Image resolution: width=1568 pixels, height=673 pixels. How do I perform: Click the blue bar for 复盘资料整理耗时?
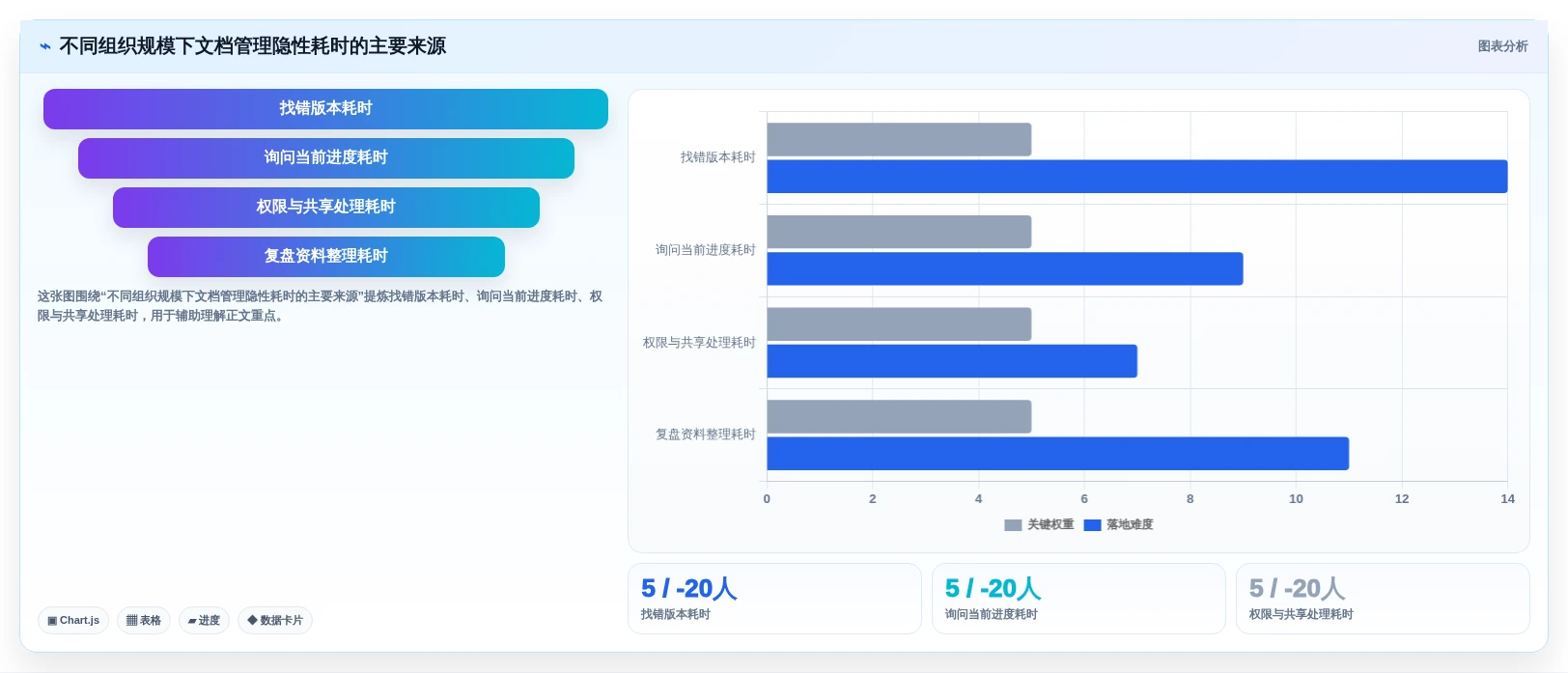pyautogui.click(x=1058, y=454)
